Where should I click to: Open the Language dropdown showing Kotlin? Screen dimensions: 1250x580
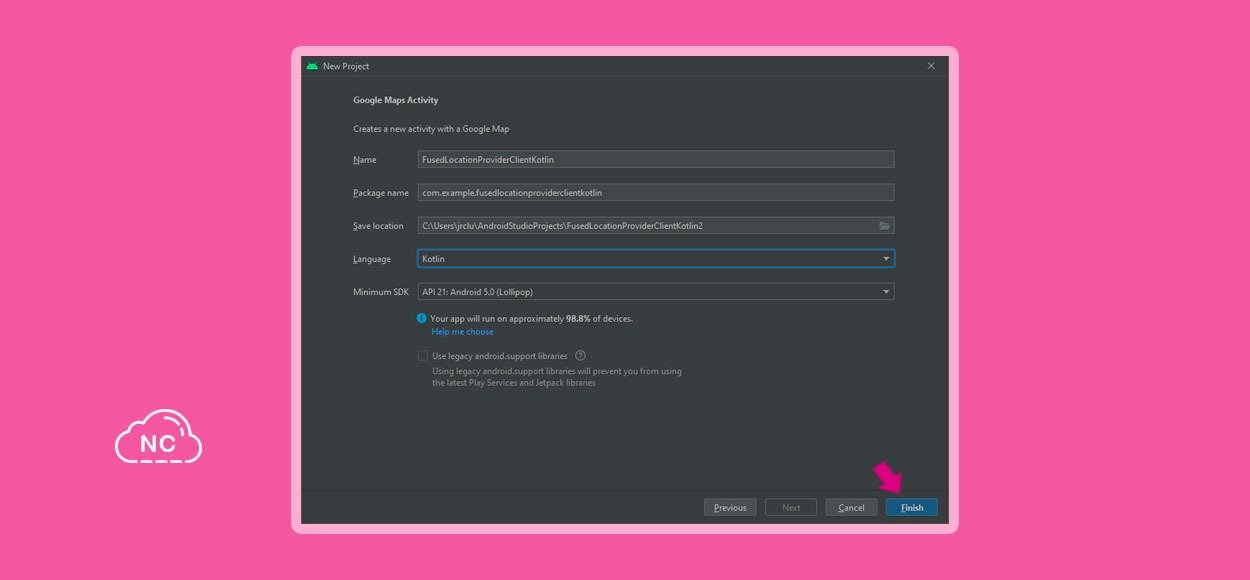click(x=656, y=259)
